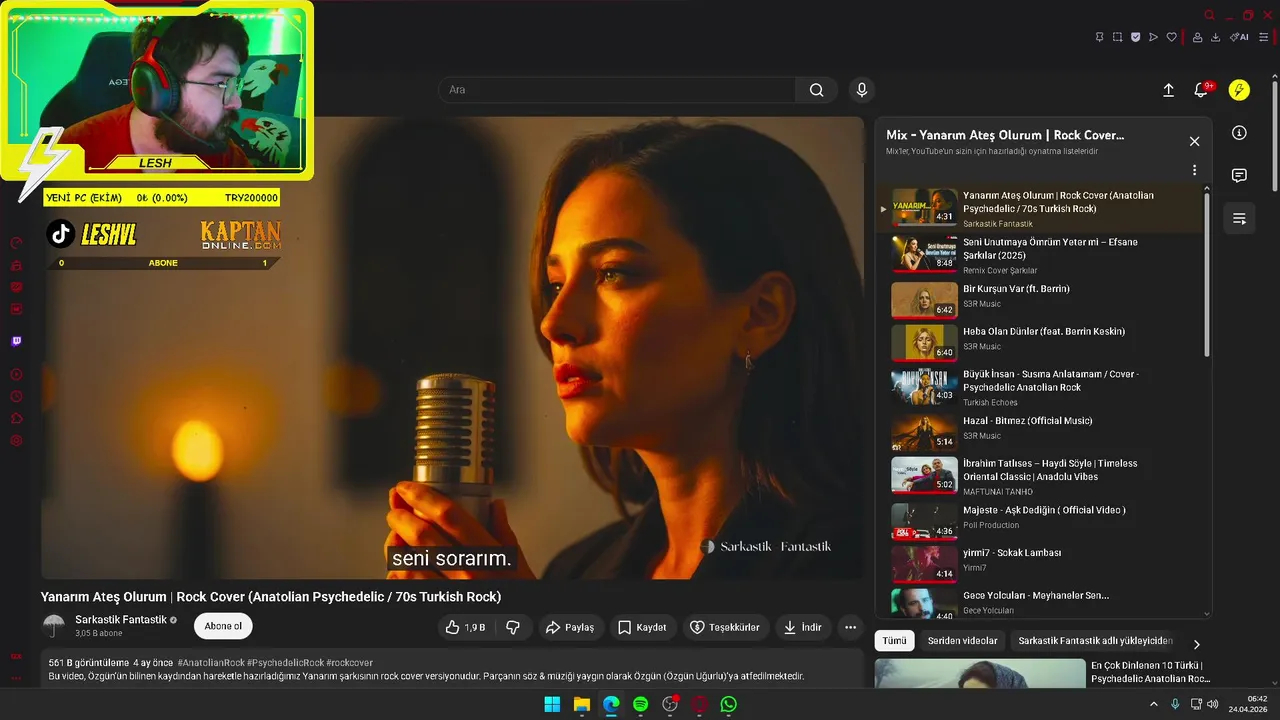Take a snapshot with the dashed-square icon
Image resolution: width=1280 pixels, height=720 pixels.
(x=1118, y=37)
